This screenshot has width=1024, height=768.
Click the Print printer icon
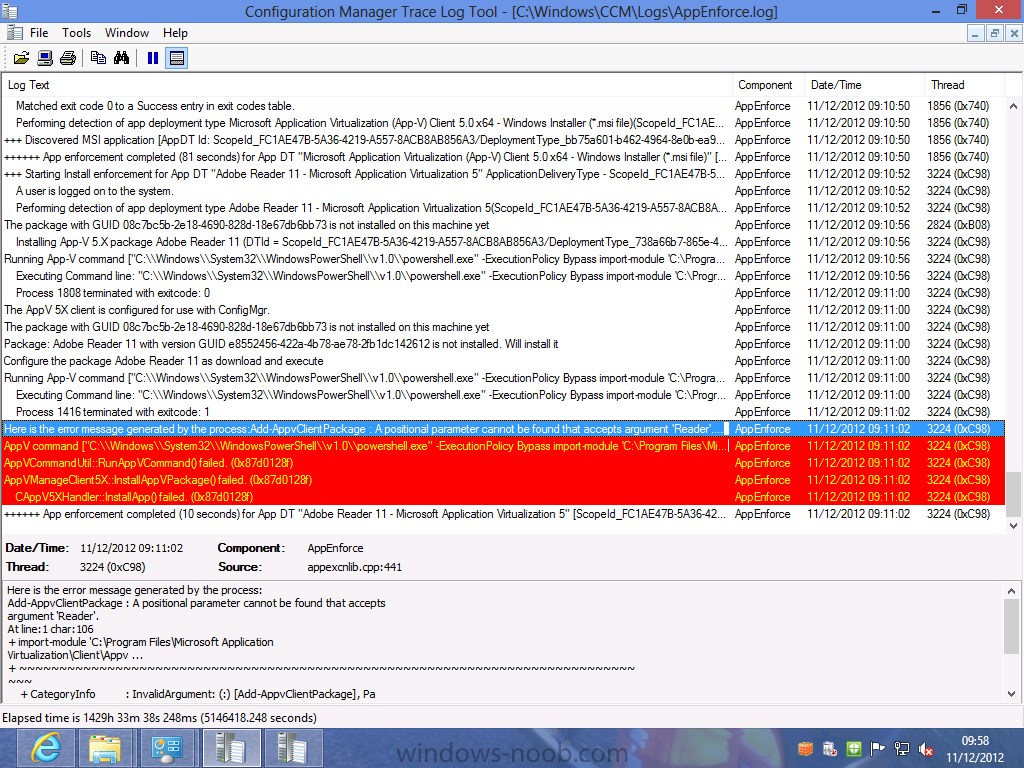[68, 58]
